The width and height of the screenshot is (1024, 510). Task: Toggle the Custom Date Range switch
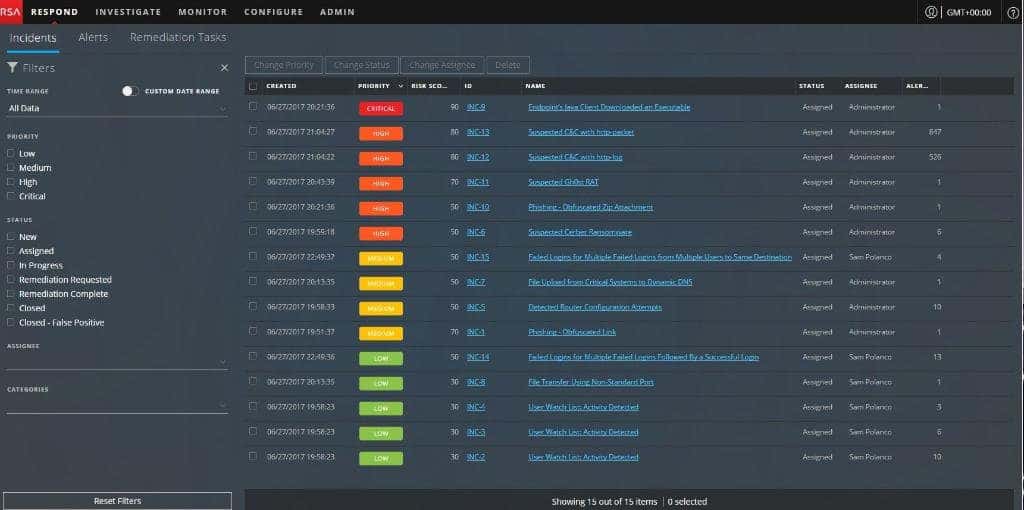130,91
